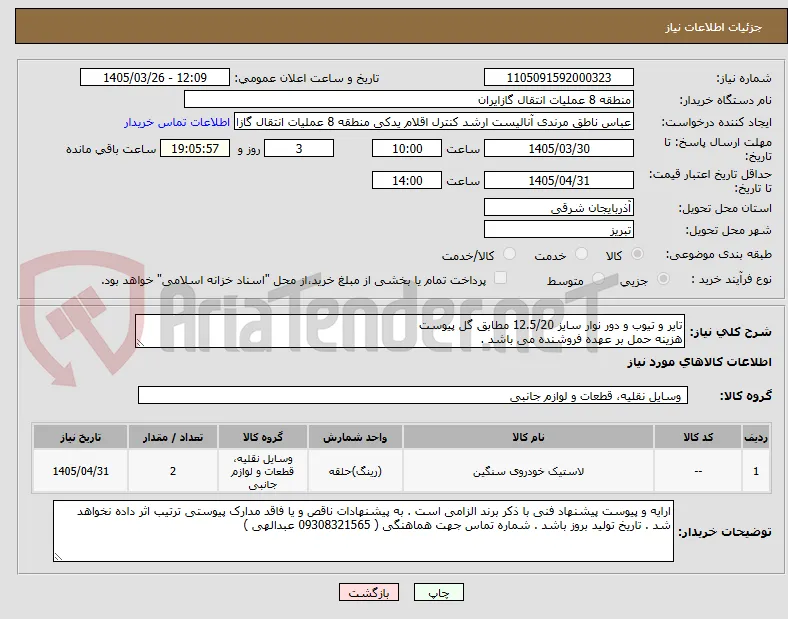Click the item code cell showing --
Screen dimensions: 788x619
tap(698, 471)
